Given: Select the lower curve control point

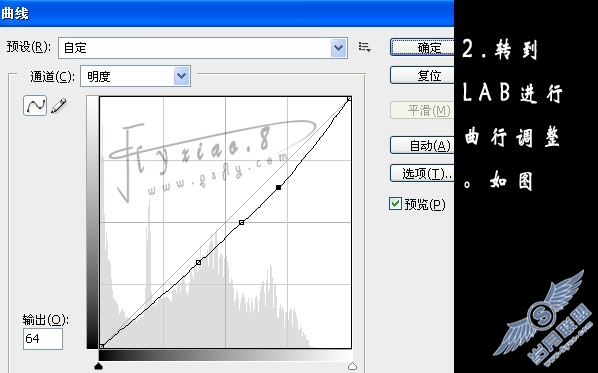Looking at the screenshot, I should click(x=198, y=262).
